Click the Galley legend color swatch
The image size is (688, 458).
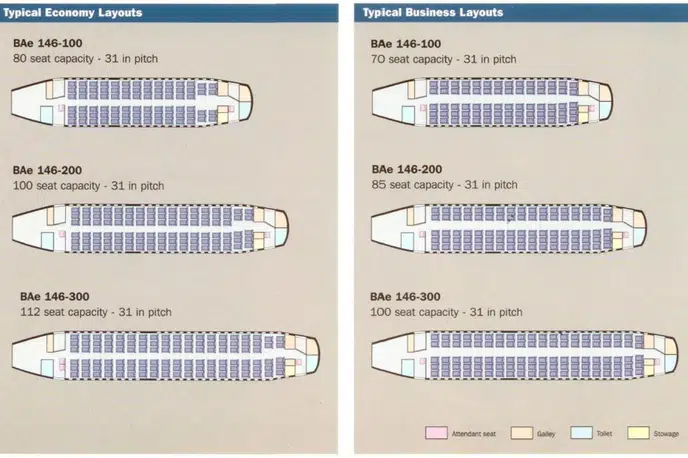521,433
